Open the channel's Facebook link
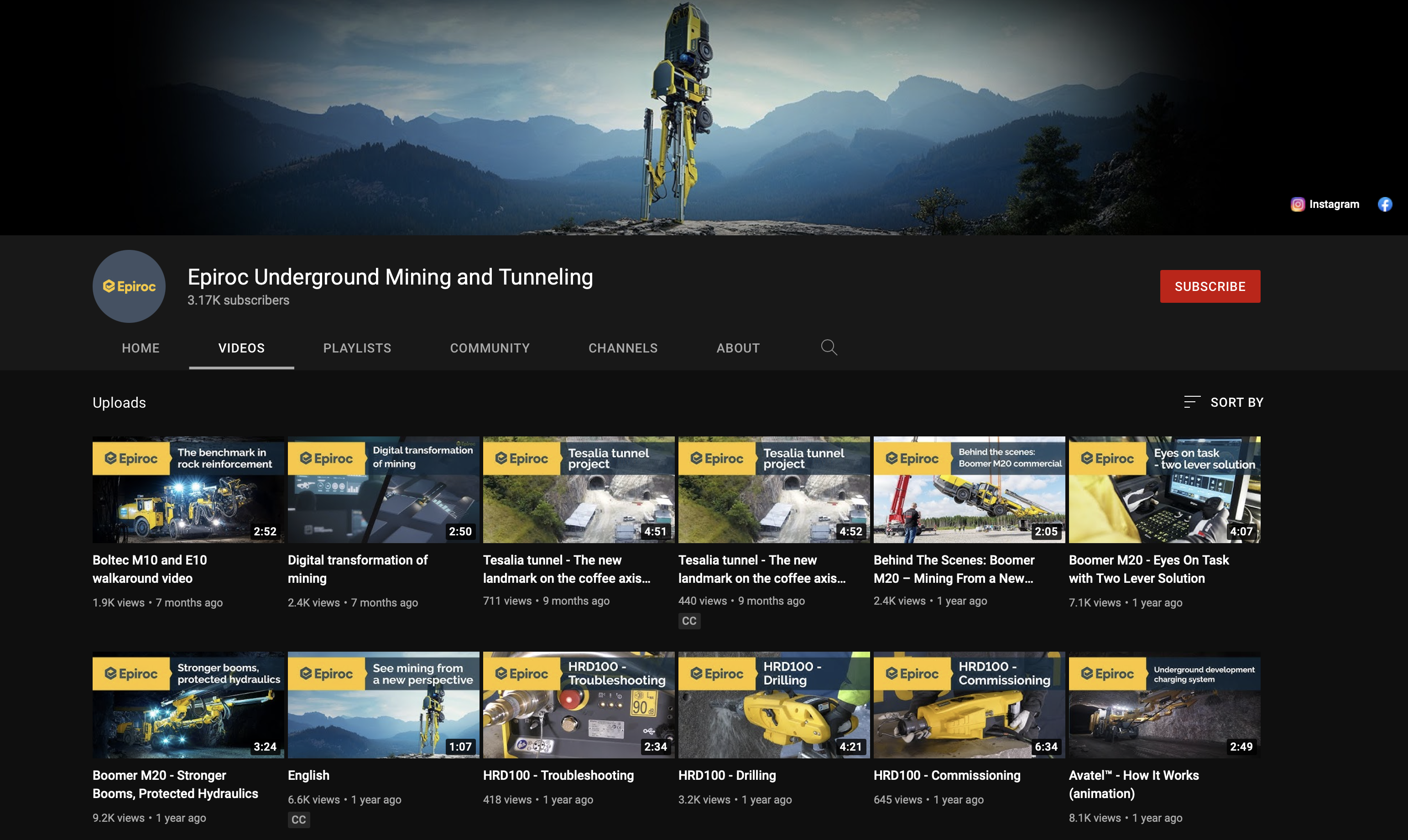Image resolution: width=1408 pixels, height=840 pixels. [1385, 204]
